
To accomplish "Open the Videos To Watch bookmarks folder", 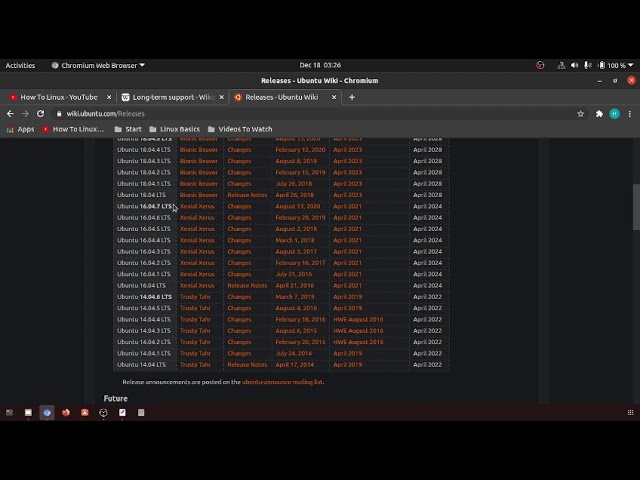I will click(240, 129).
